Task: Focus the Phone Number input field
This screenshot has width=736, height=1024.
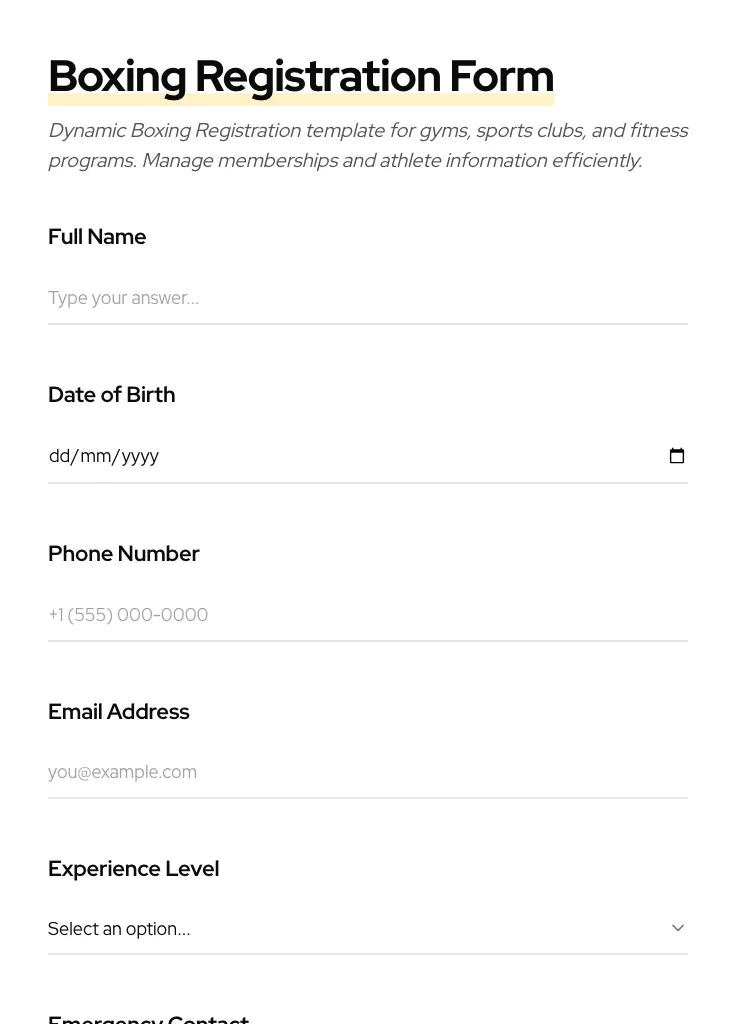Action: pos(367,614)
